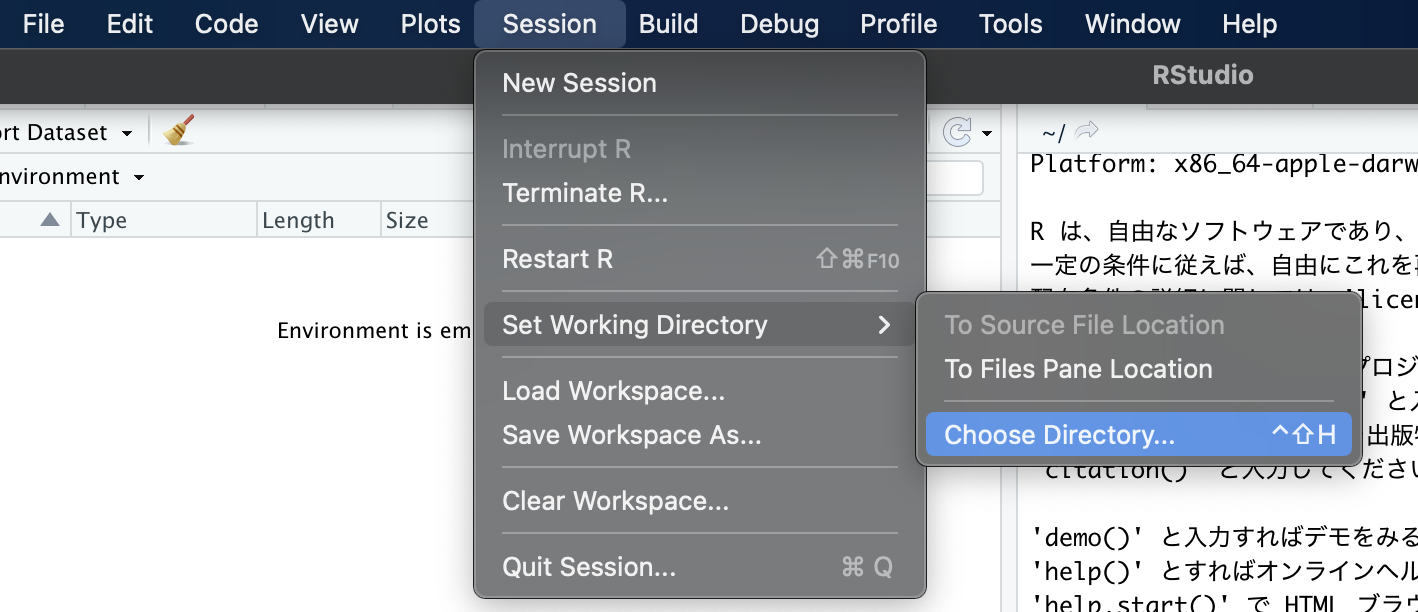Choose Load Workspace from the menu
This screenshot has height=612, width=1418.
[x=613, y=391]
